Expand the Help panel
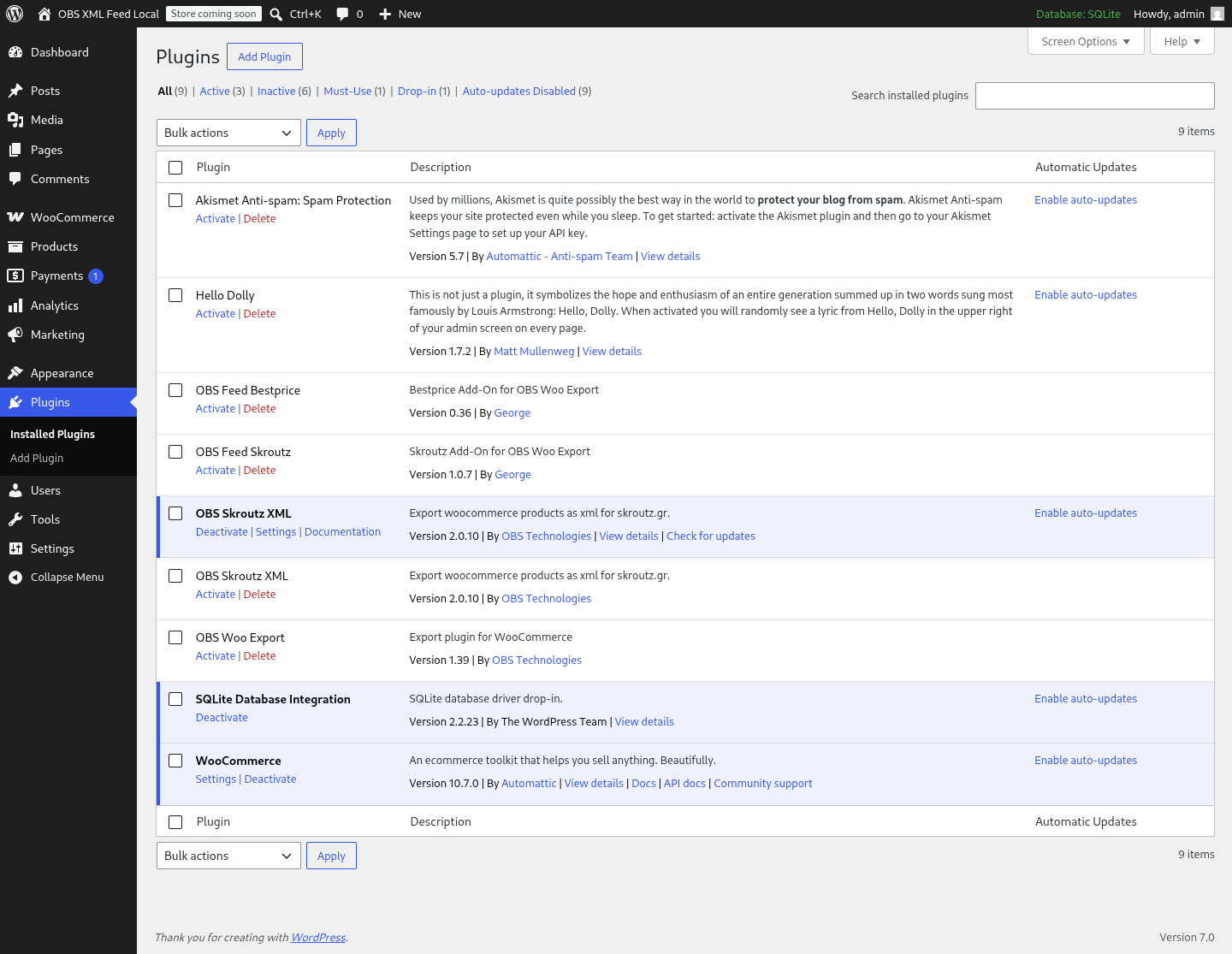The image size is (1232, 954). 1182,41
